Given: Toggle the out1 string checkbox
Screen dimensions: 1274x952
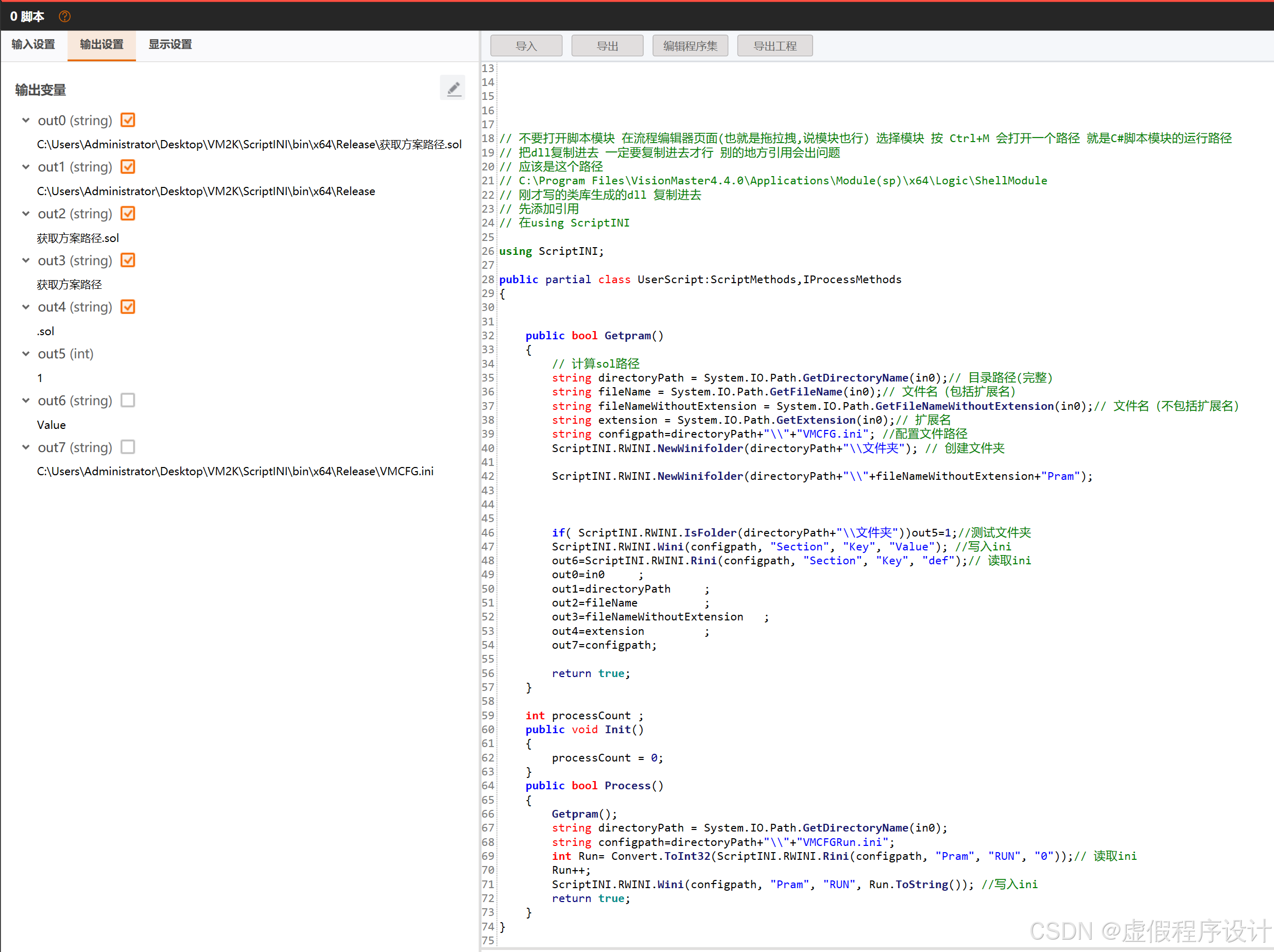Looking at the screenshot, I should [128, 167].
